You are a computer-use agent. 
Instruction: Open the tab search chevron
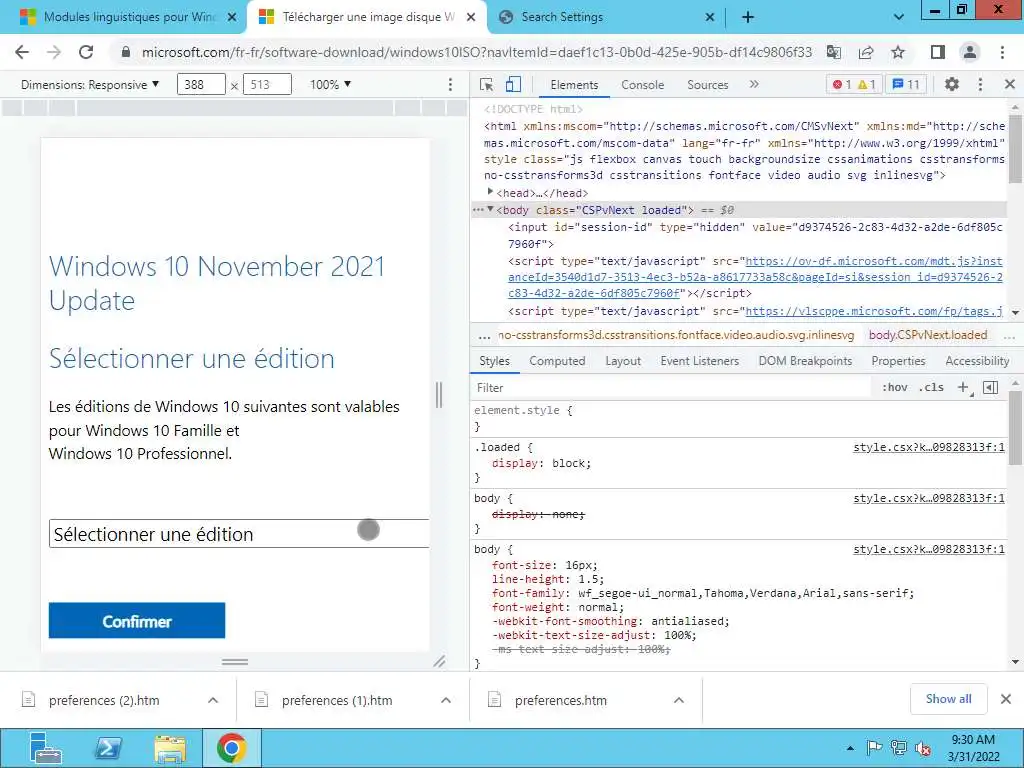click(899, 17)
